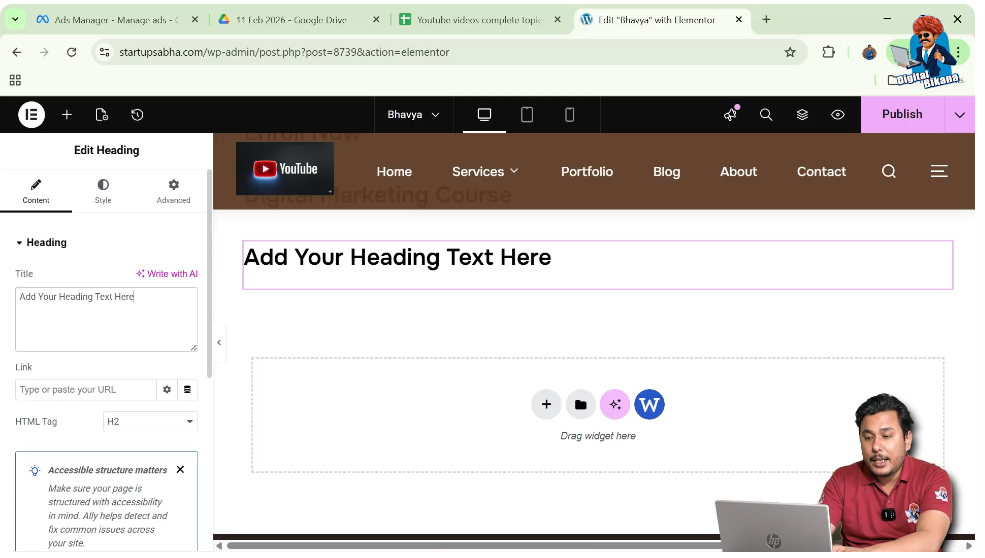
Task: Click the Write with AI link
Action: (x=167, y=274)
